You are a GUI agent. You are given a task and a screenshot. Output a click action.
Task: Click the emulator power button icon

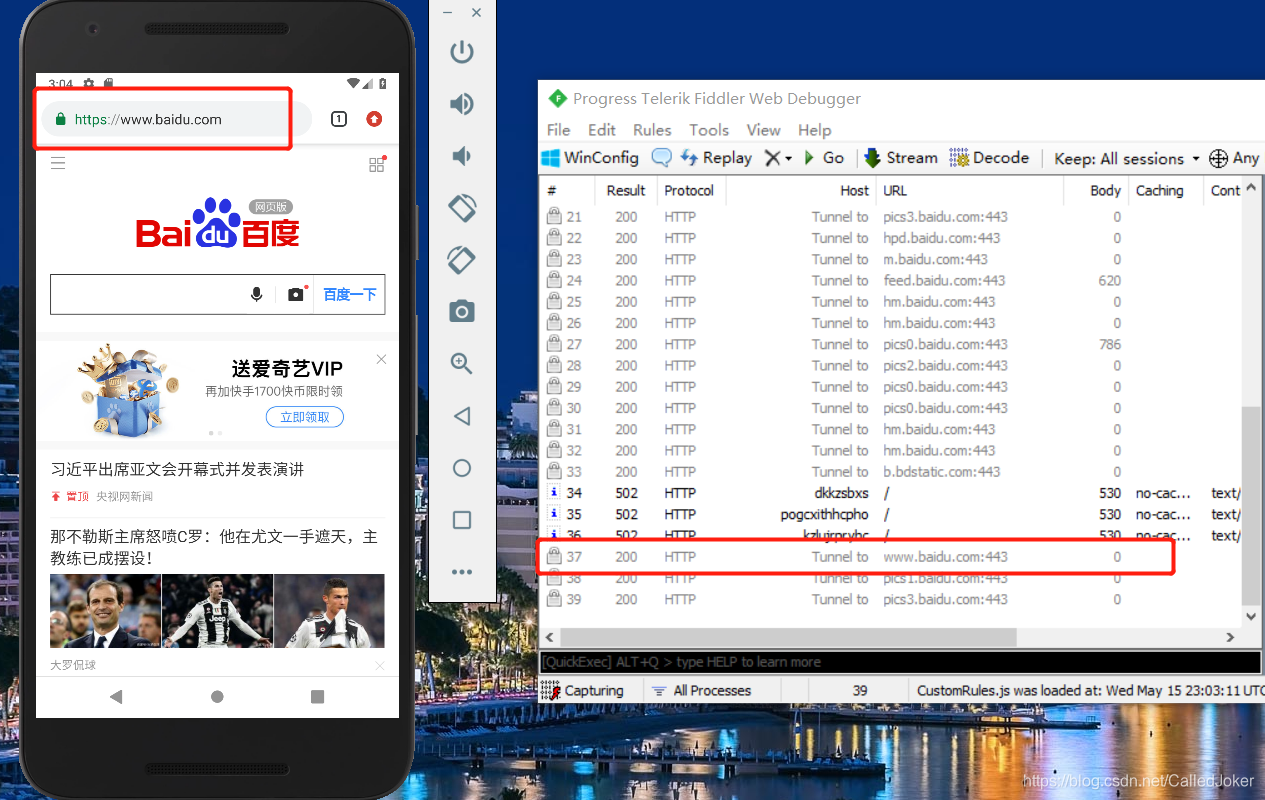462,52
